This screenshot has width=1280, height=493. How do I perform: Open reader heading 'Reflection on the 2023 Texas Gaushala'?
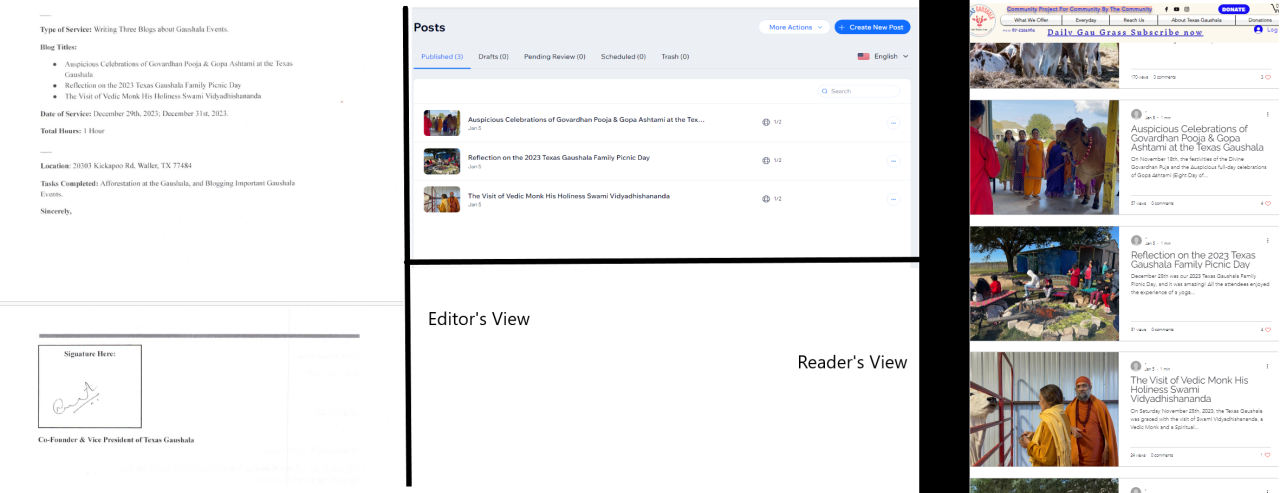pos(1193,260)
